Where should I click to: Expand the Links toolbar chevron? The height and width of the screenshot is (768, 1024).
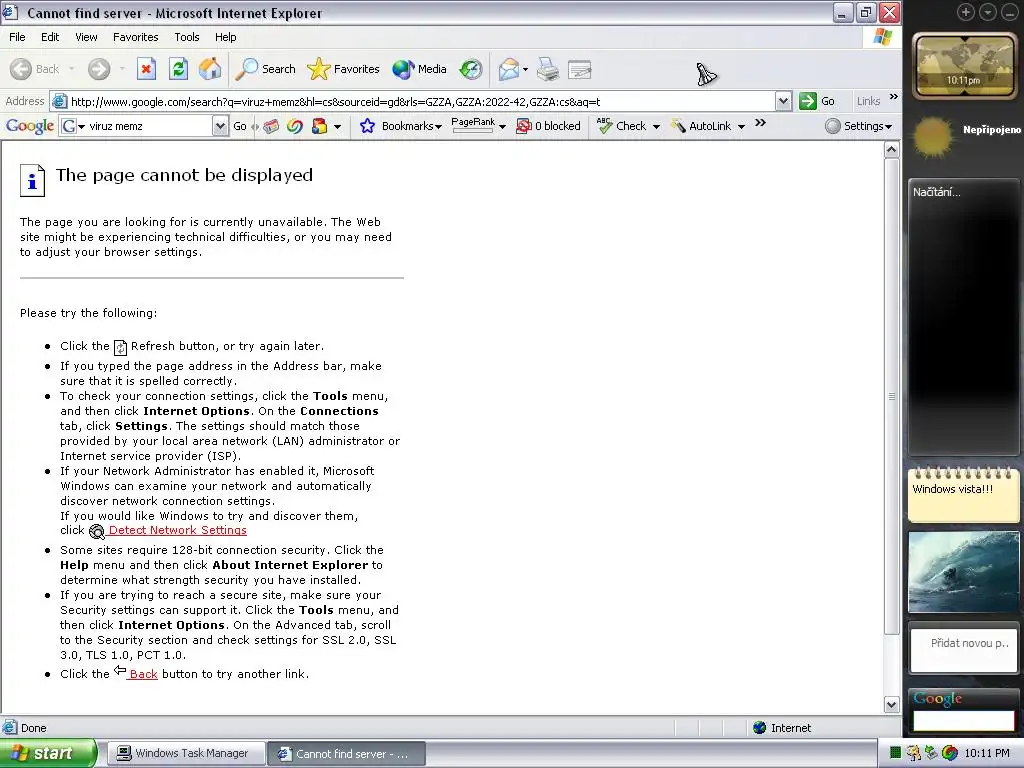[x=894, y=97]
